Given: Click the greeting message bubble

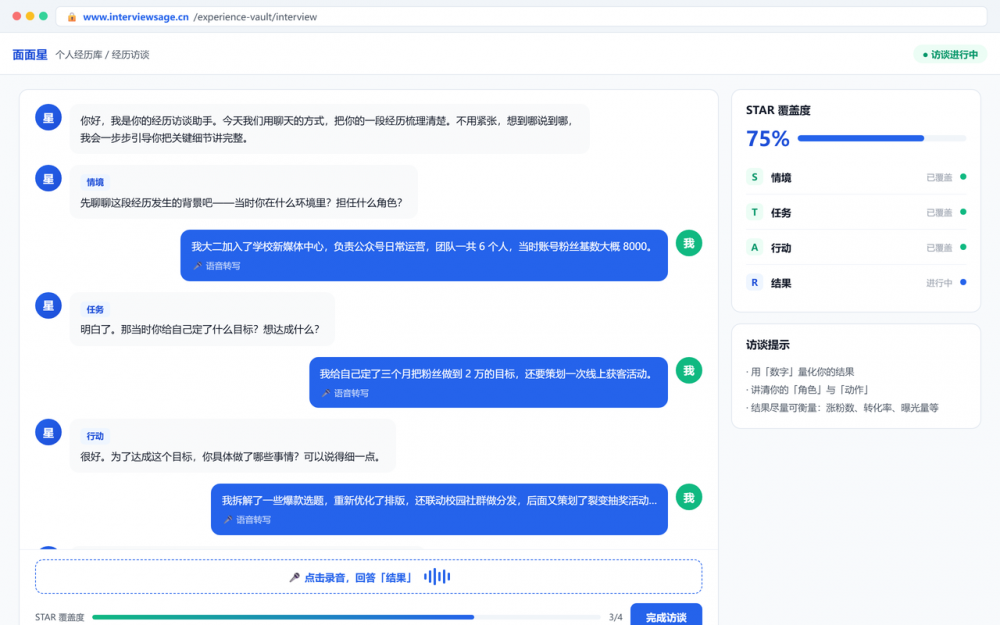Looking at the screenshot, I should click(330, 129).
